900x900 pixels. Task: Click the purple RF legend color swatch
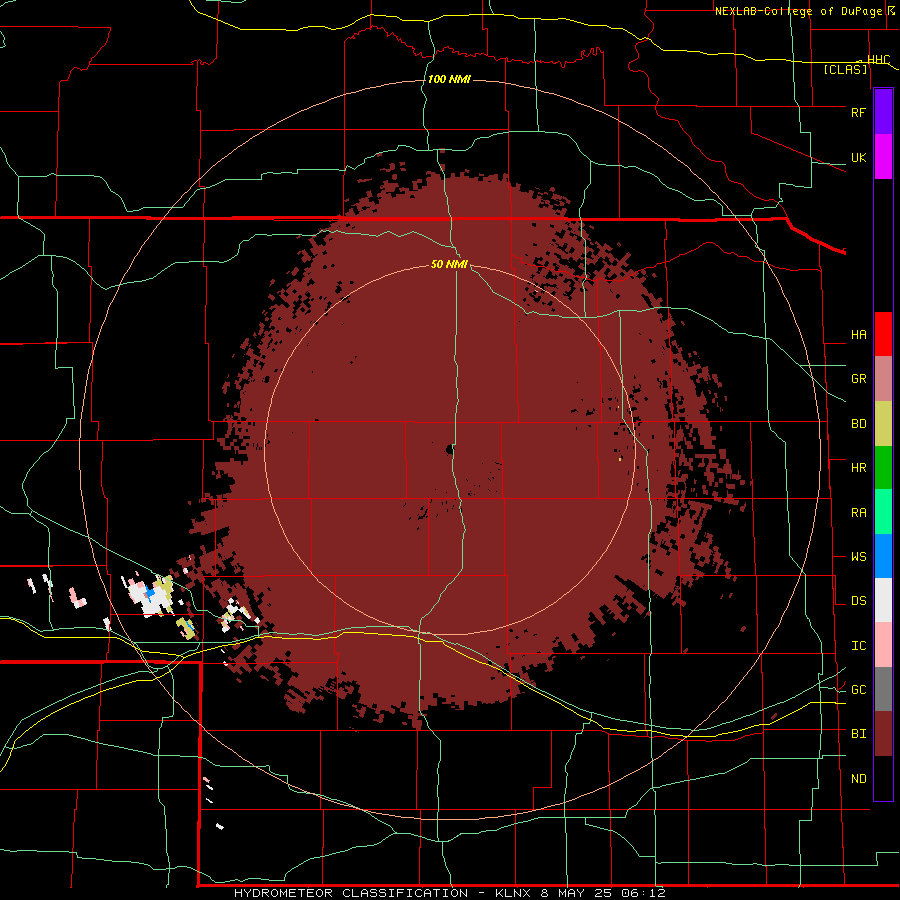click(x=883, y=112)
